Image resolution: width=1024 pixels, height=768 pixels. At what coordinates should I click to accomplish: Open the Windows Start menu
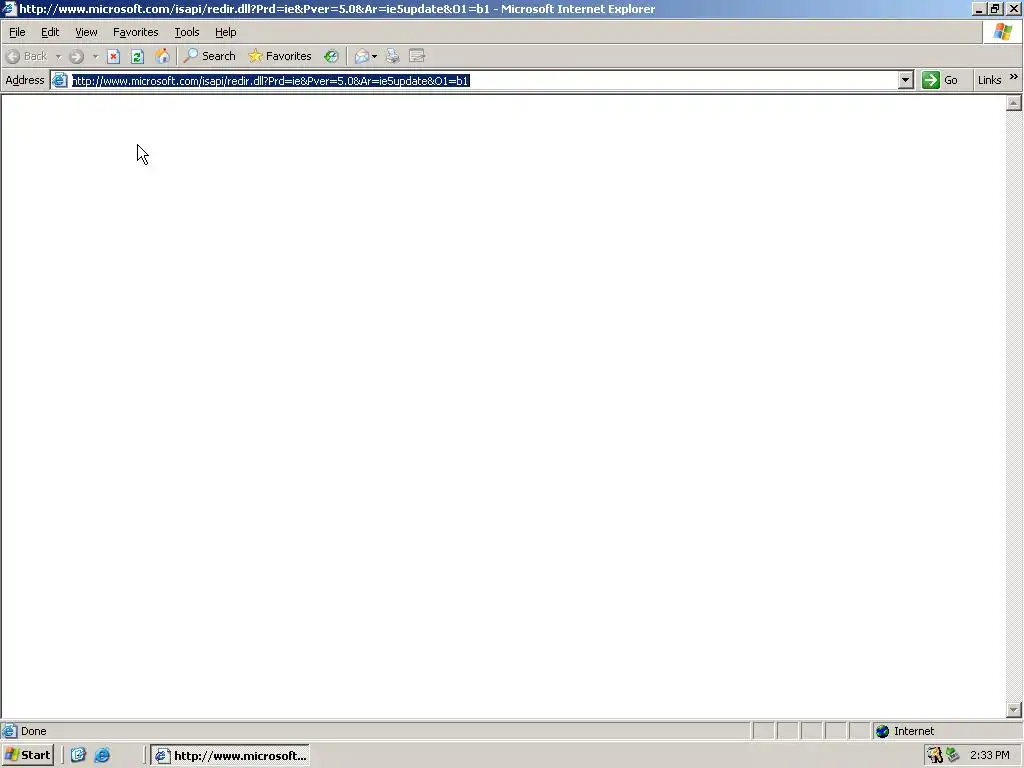pos(27,755)
